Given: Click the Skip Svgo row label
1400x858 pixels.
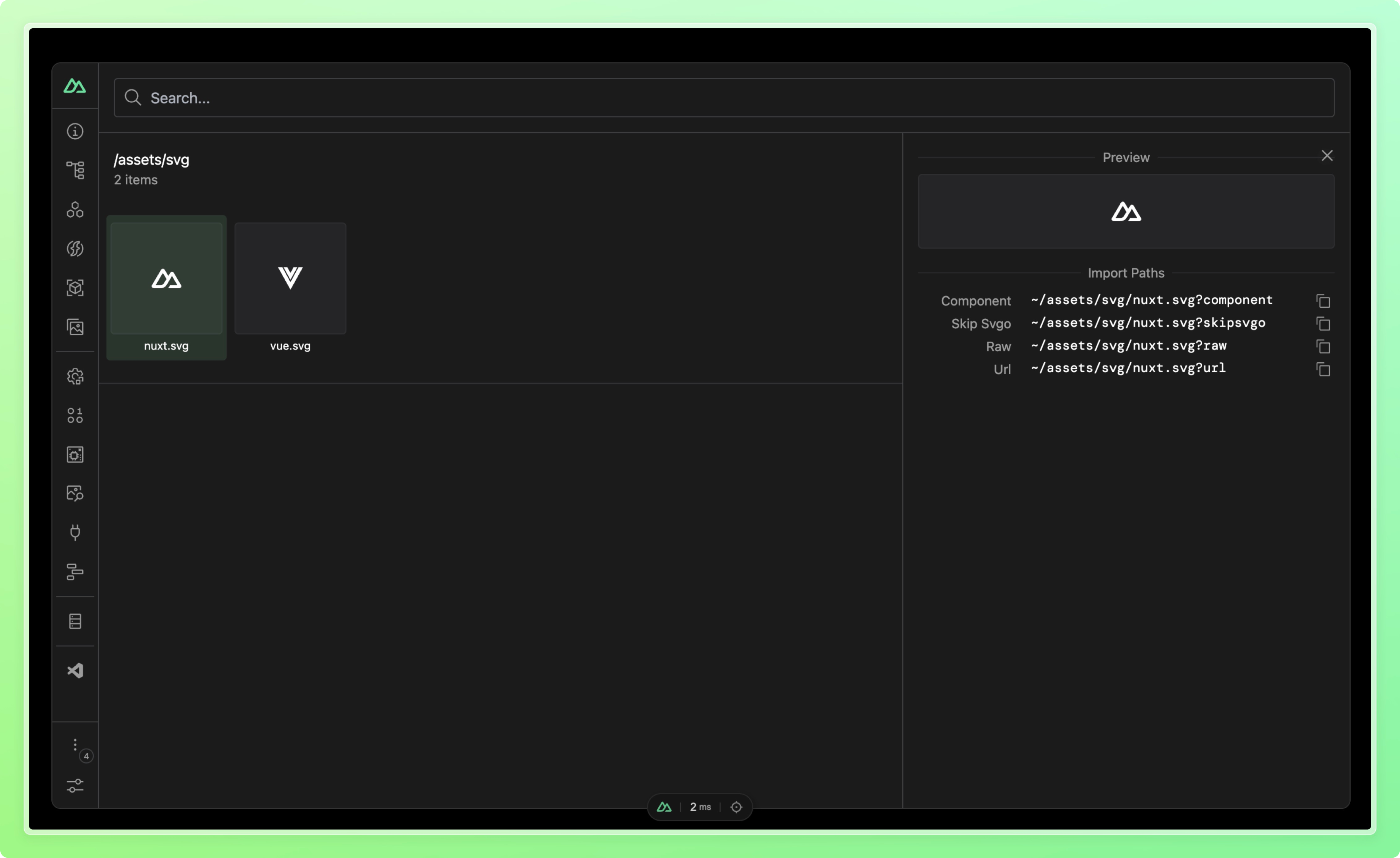Looking at the screenshot, I should (x=981, y=324).
